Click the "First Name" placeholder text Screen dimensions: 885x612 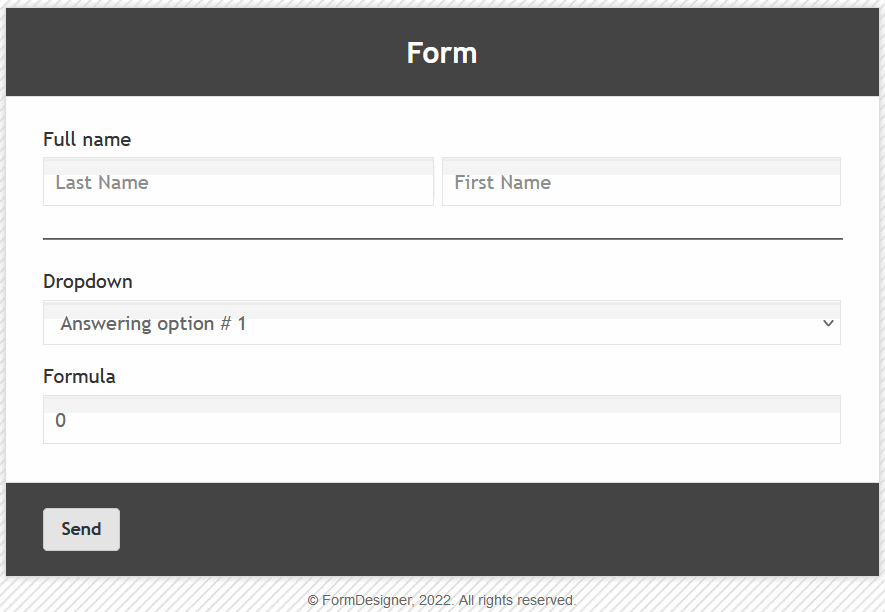point(502,183)
